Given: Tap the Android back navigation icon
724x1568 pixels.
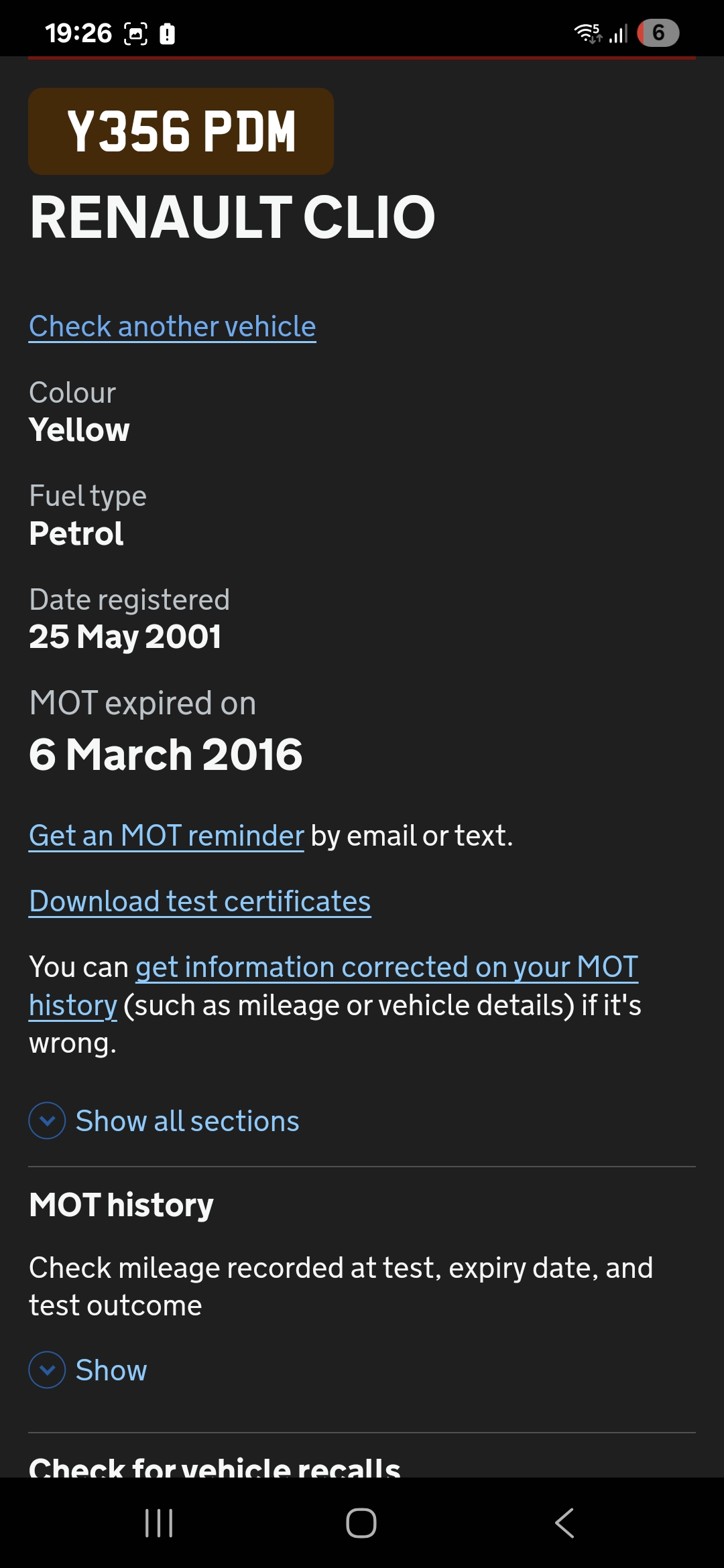Looking at the screenshot, I should (564, 1523).
